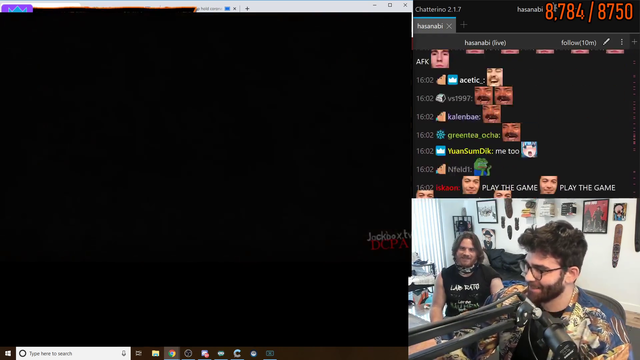Image resolution: width=640 pixels, height=360 pixels.
Task: Open File Explorer from the taskbar
Action: [156, 353]
